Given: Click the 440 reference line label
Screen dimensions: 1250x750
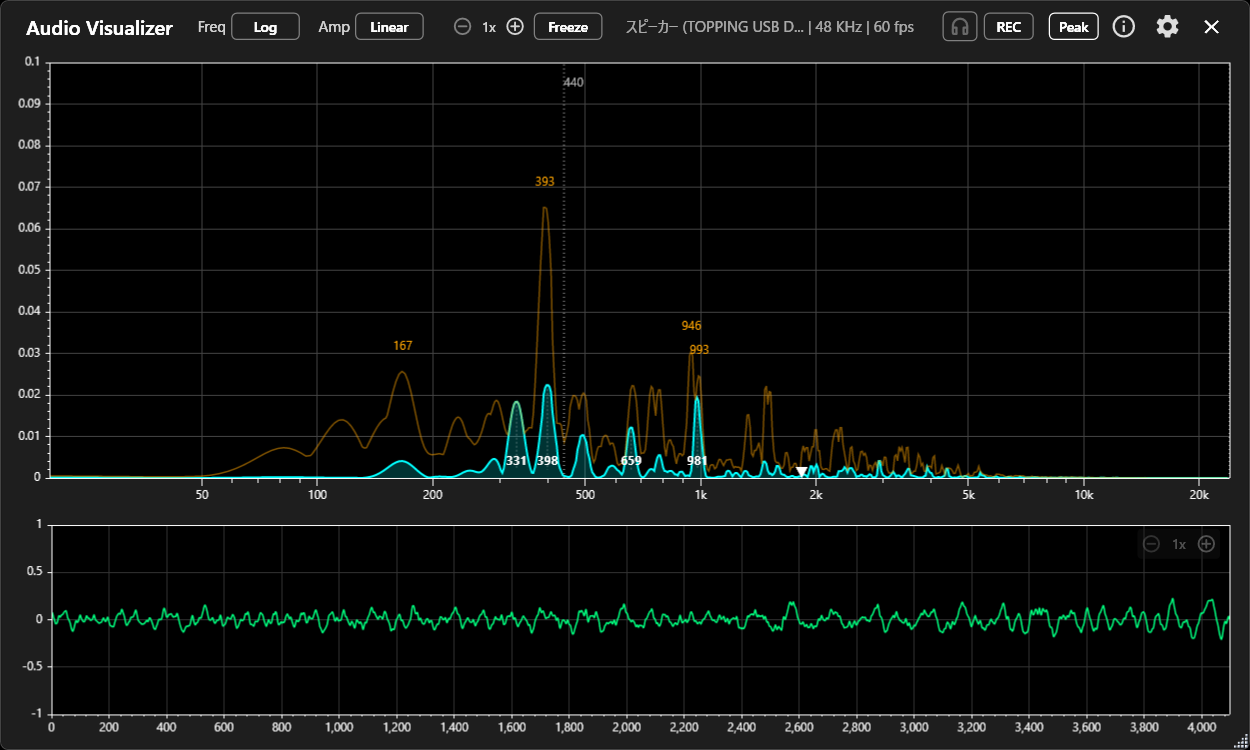Looking at the screenshot, I should coord(573,83).
